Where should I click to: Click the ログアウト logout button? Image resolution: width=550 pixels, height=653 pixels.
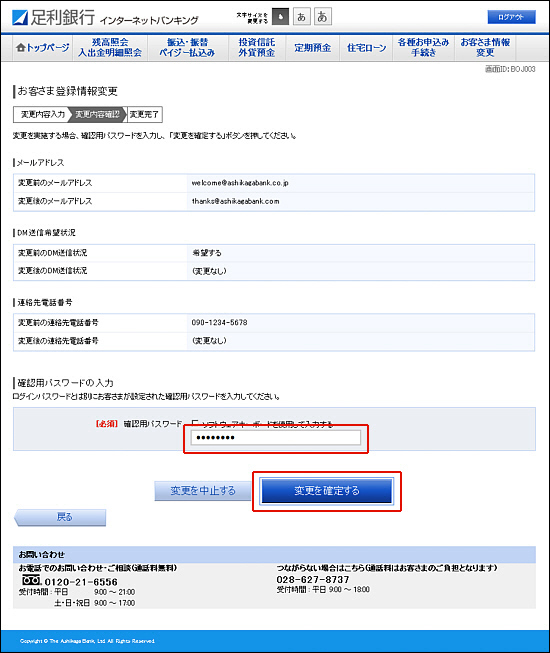coord(511,17)
